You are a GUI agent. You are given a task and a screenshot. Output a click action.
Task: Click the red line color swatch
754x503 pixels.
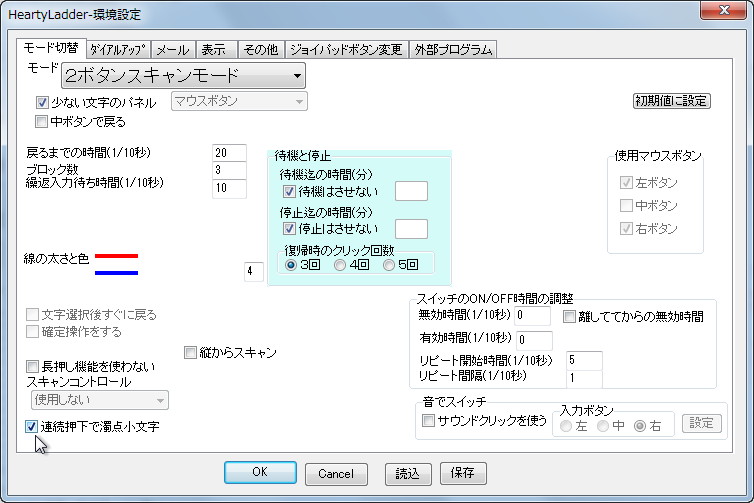(116, 256)
